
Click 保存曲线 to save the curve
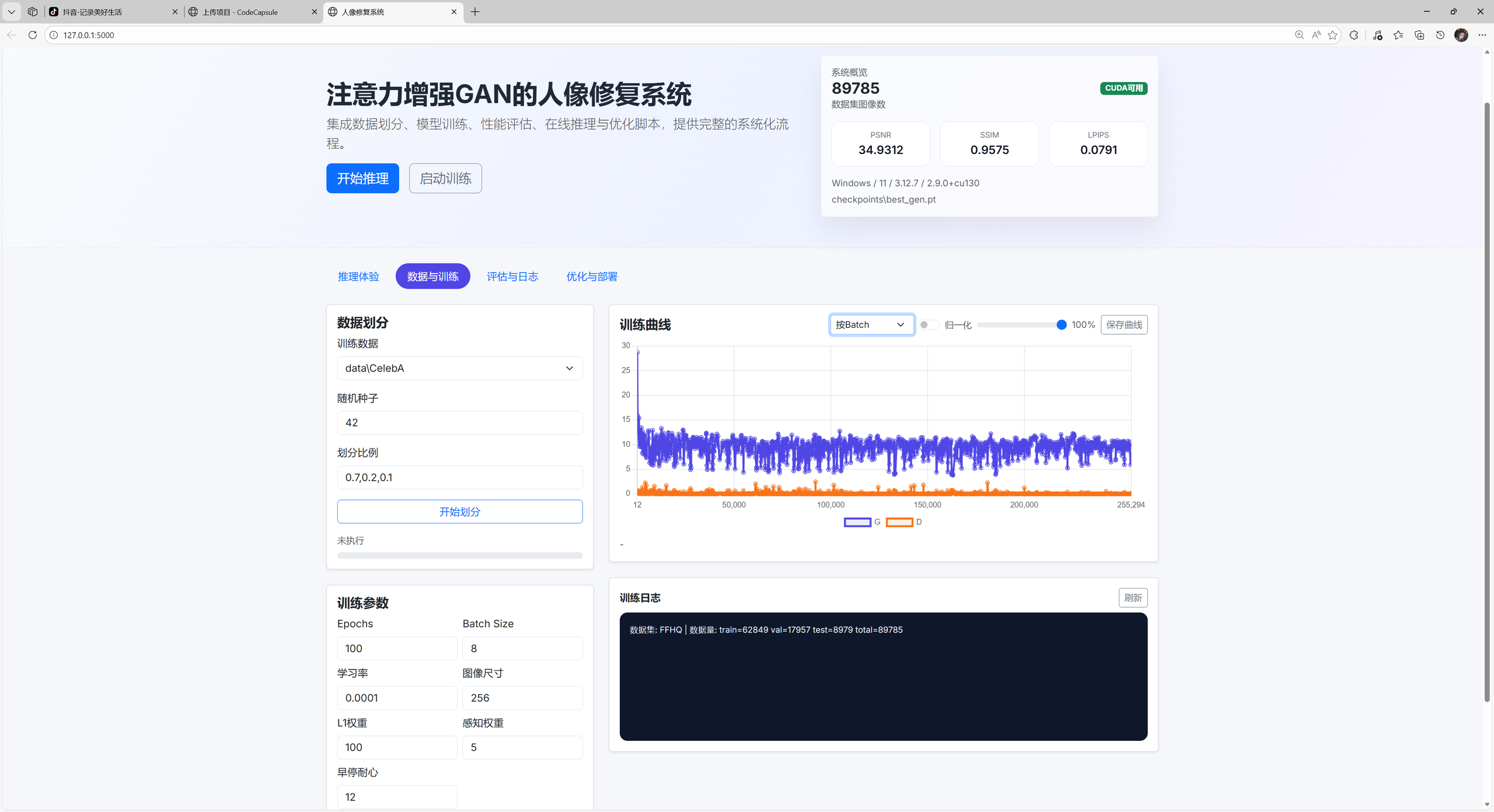(1124, 325)
